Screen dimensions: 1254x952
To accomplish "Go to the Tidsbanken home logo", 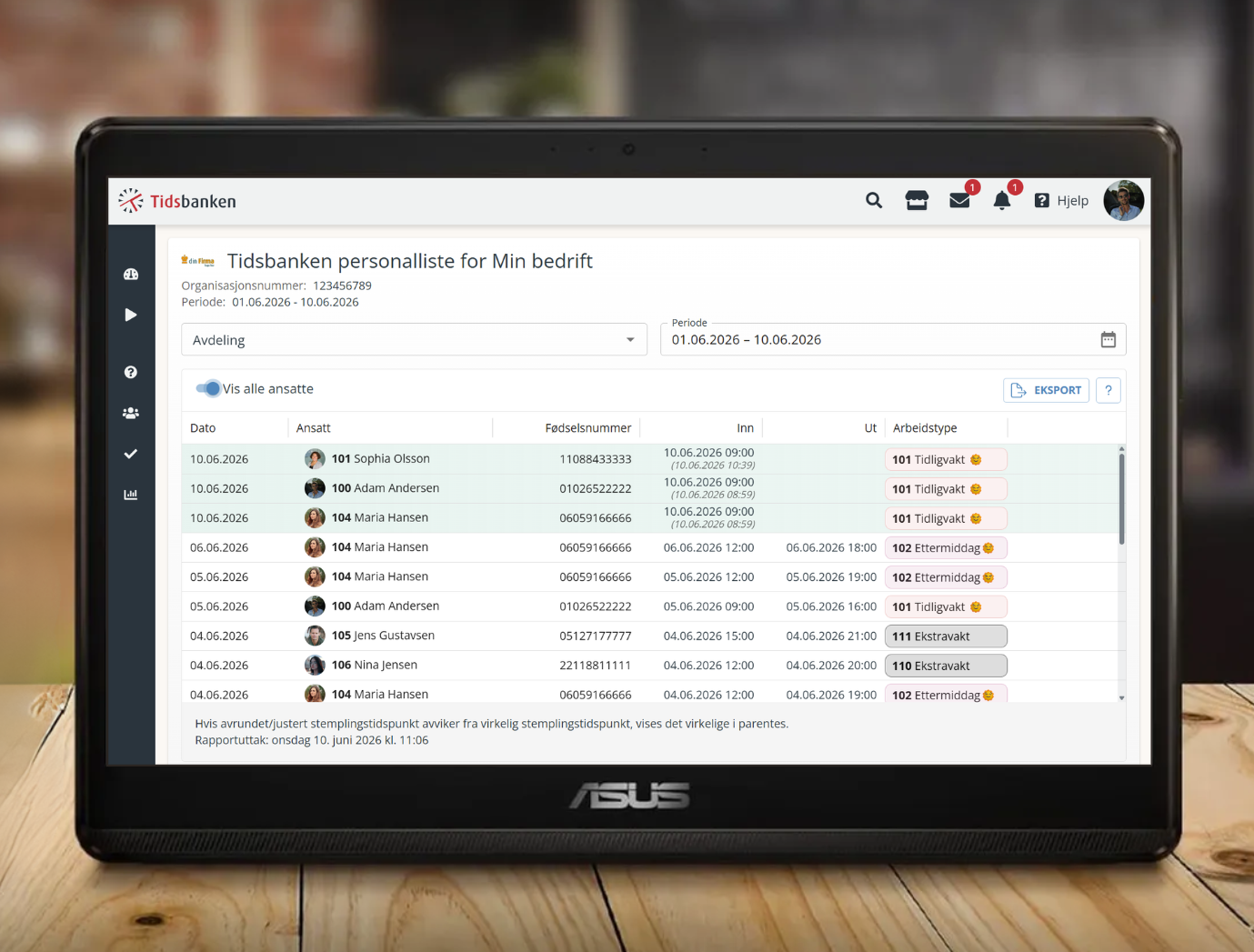I will click(x=177, y=201).
